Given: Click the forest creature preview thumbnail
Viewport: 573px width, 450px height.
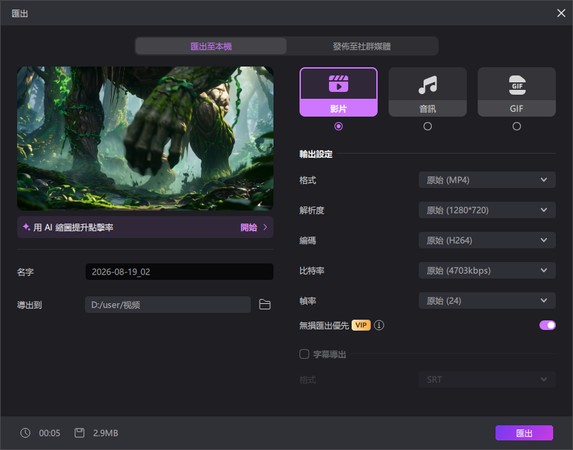Looking at the screenshot, I should [x=145, y=138].
